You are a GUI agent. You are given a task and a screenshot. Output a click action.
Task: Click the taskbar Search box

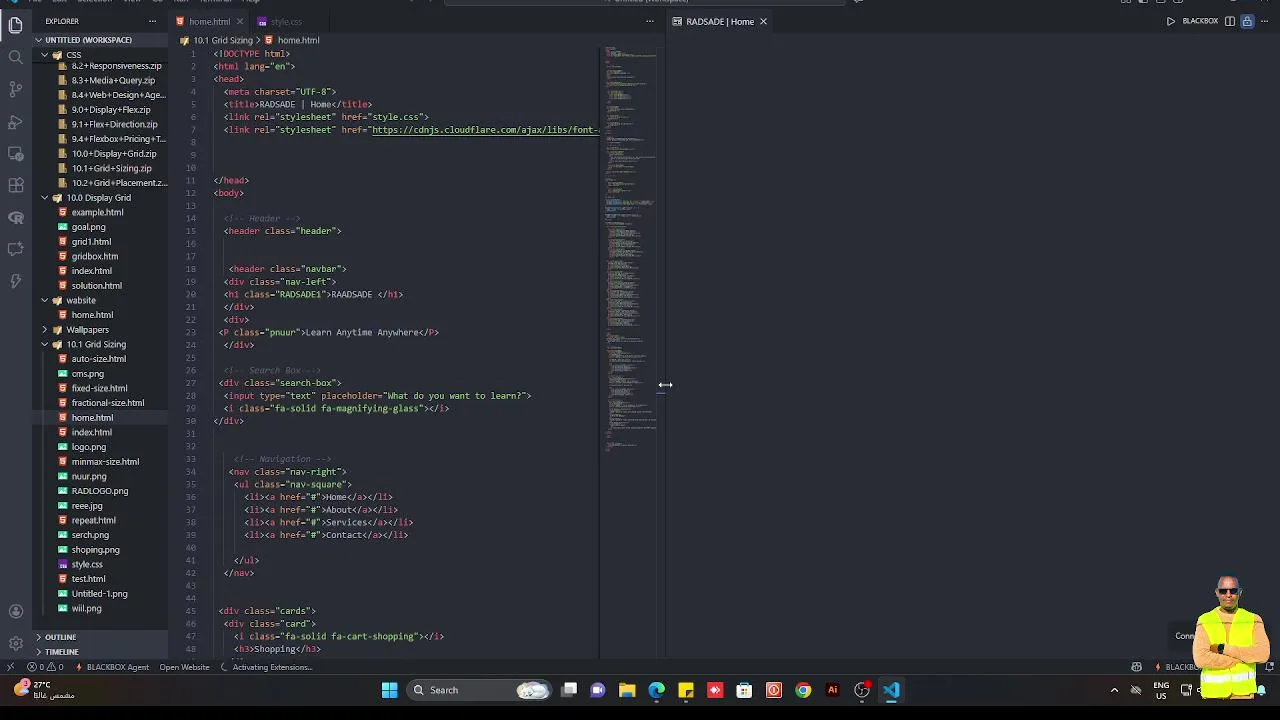coord(481,690)
